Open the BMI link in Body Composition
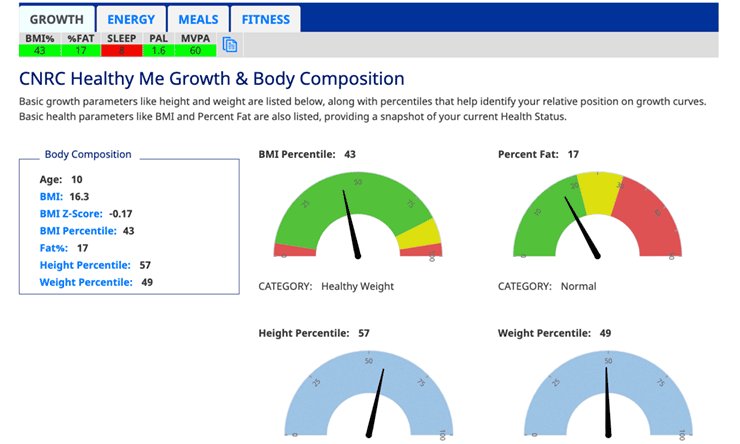Image resolution: width=740 pixels, height=444 pixels. click(51, 197)
